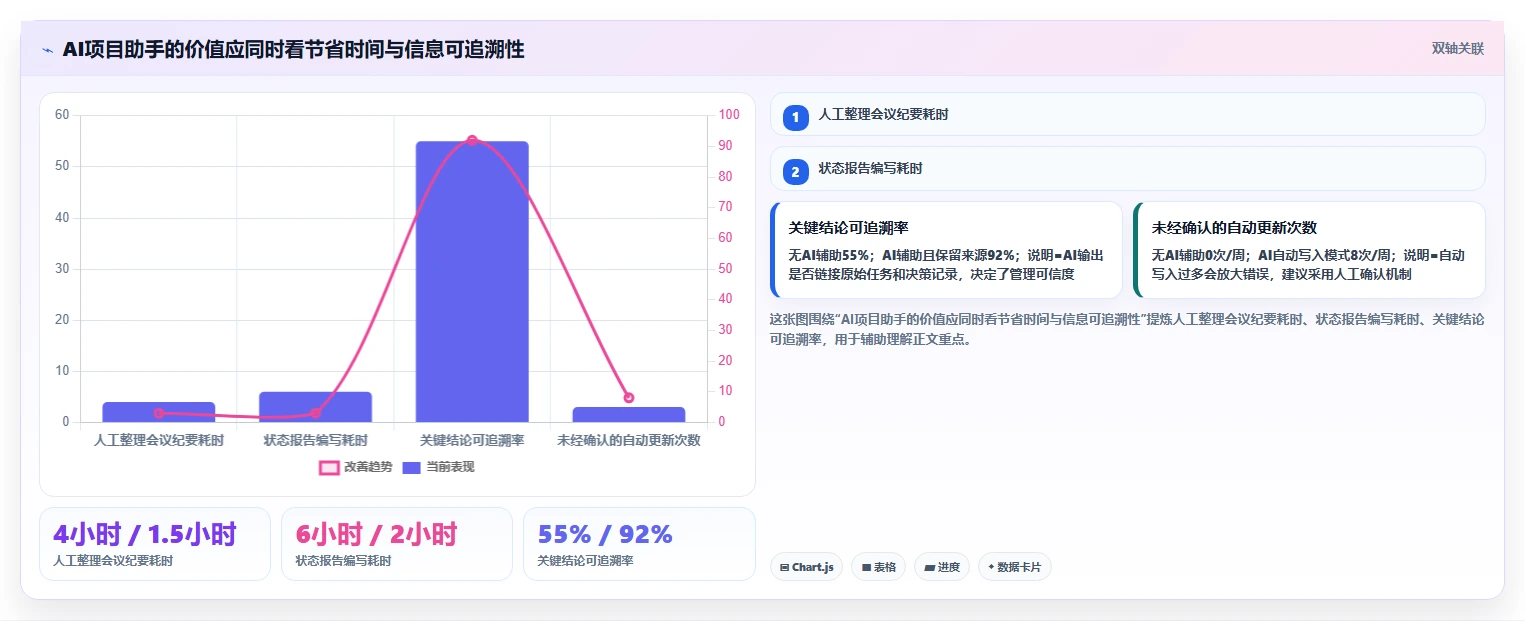Viewport: 1525px width, 621px height.
Task: Click the line point above 状态报告编写耗时
Action: click(315, 413)
